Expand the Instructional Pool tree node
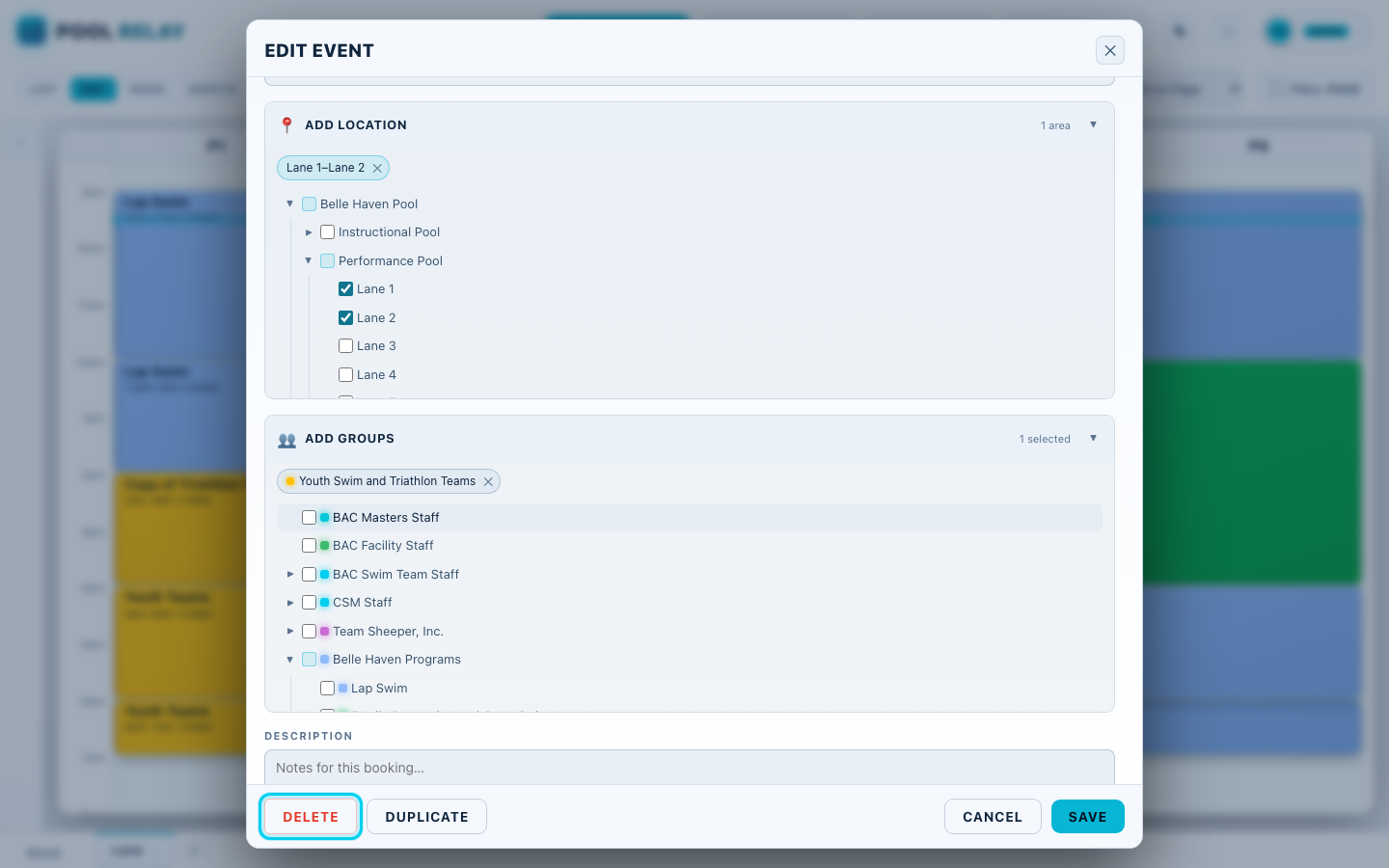 (309, 232)
